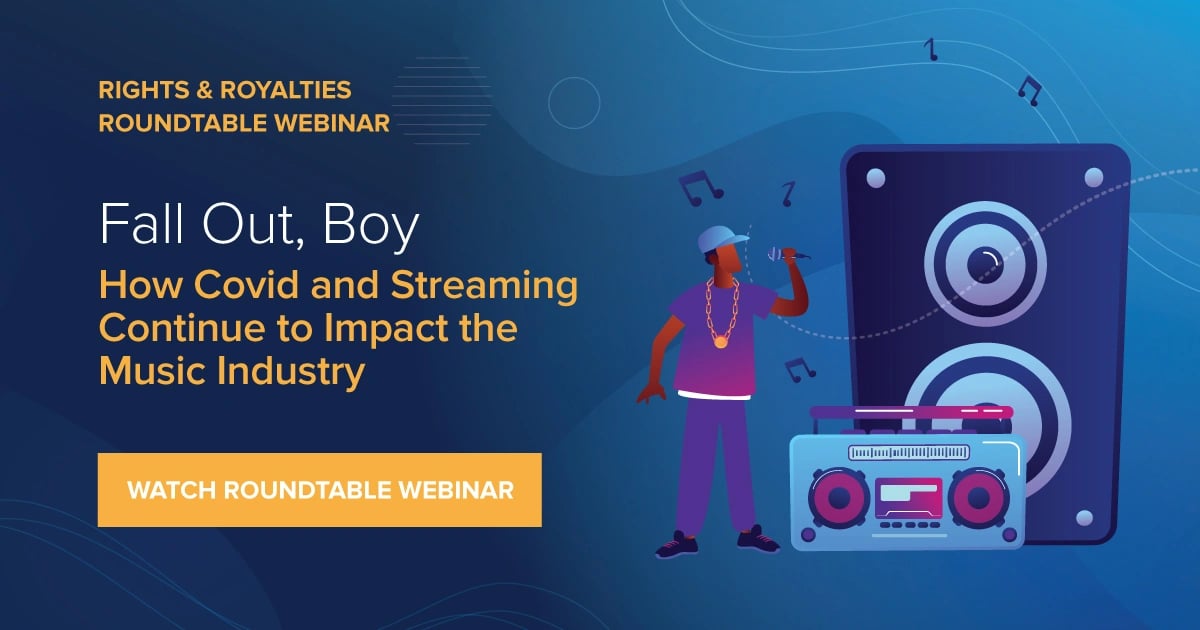1200x630 pixels.
Task: Click the left boombox speaker circle
Action: pyautogui.click(x=839, y=499)
